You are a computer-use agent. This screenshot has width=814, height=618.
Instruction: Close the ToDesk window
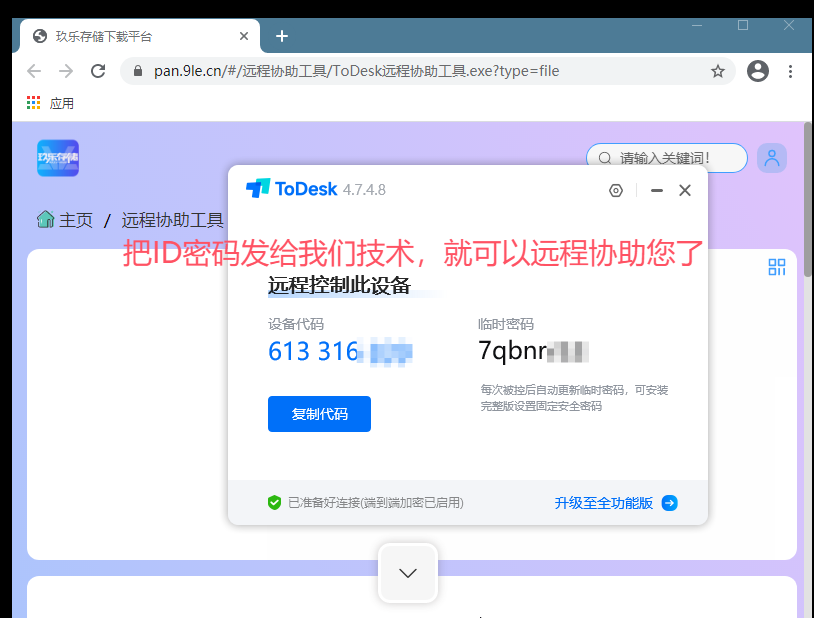pos(685,191)
